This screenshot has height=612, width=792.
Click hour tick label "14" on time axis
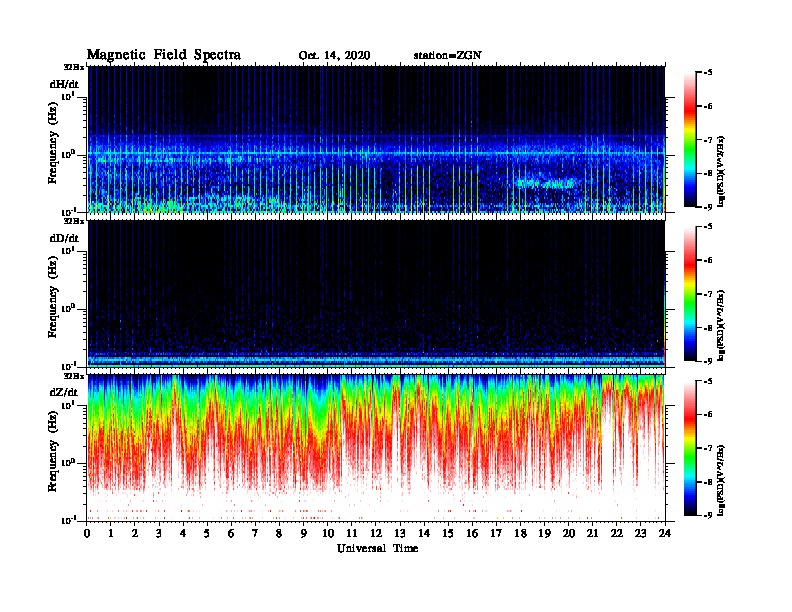point(424,534)
